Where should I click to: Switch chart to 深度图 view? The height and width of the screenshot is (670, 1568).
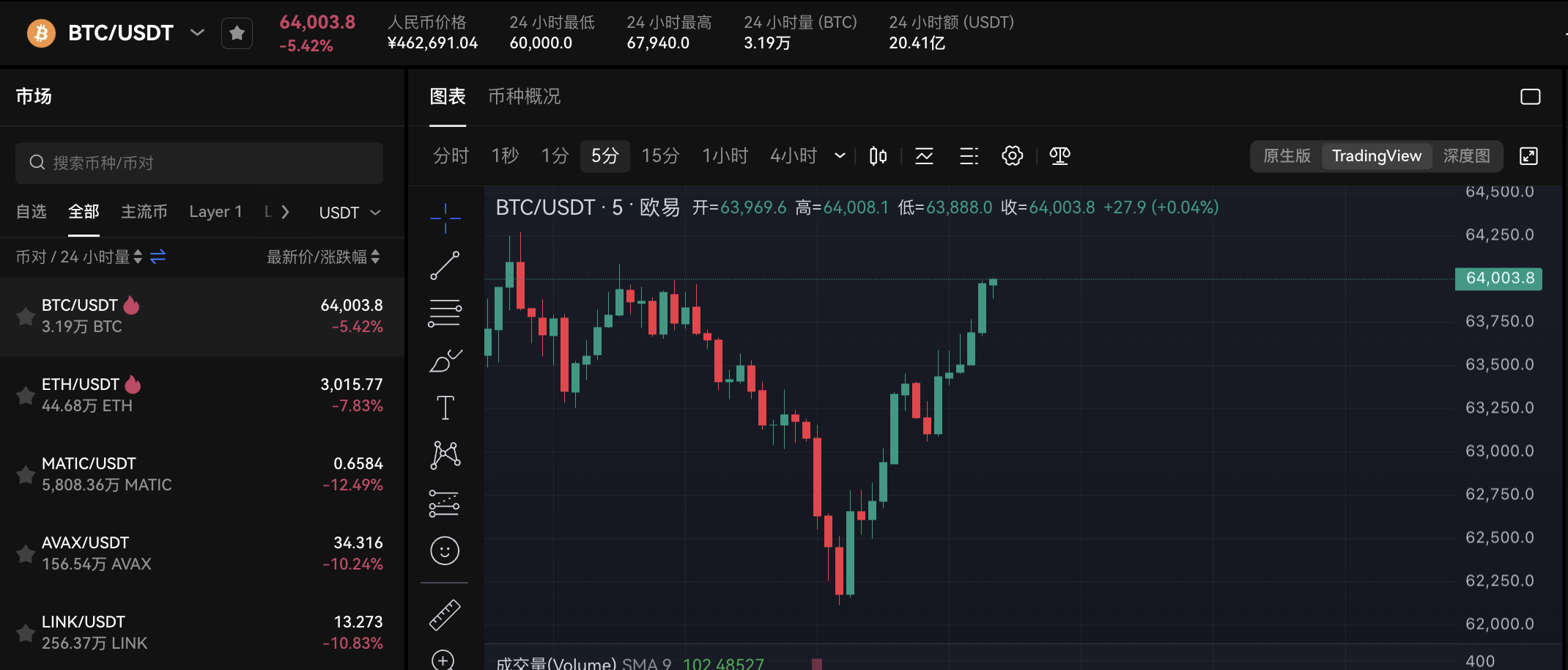(1466, 156)
